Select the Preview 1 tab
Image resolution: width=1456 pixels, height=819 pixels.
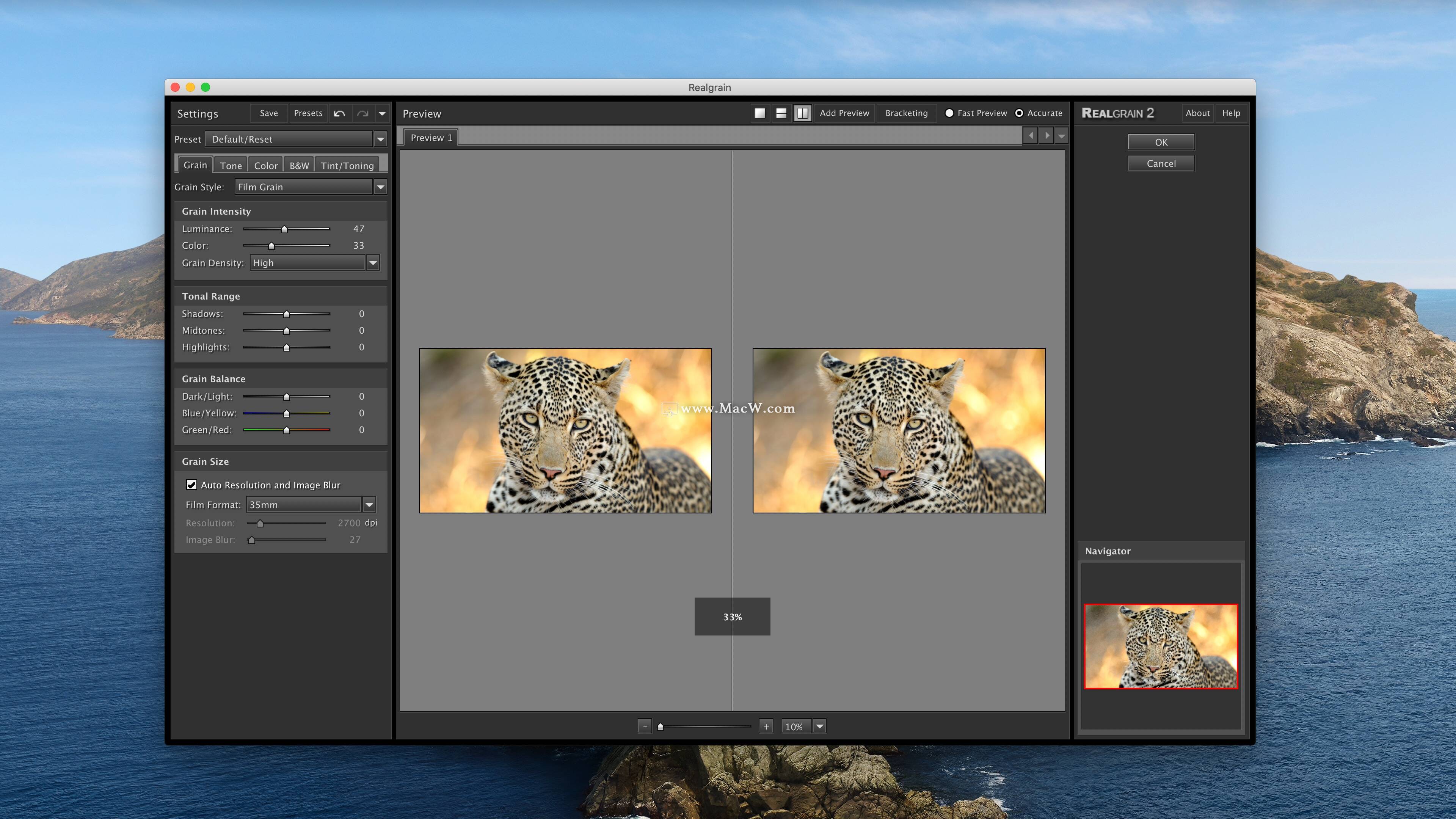pyautogui.click(x=431, y=138)
